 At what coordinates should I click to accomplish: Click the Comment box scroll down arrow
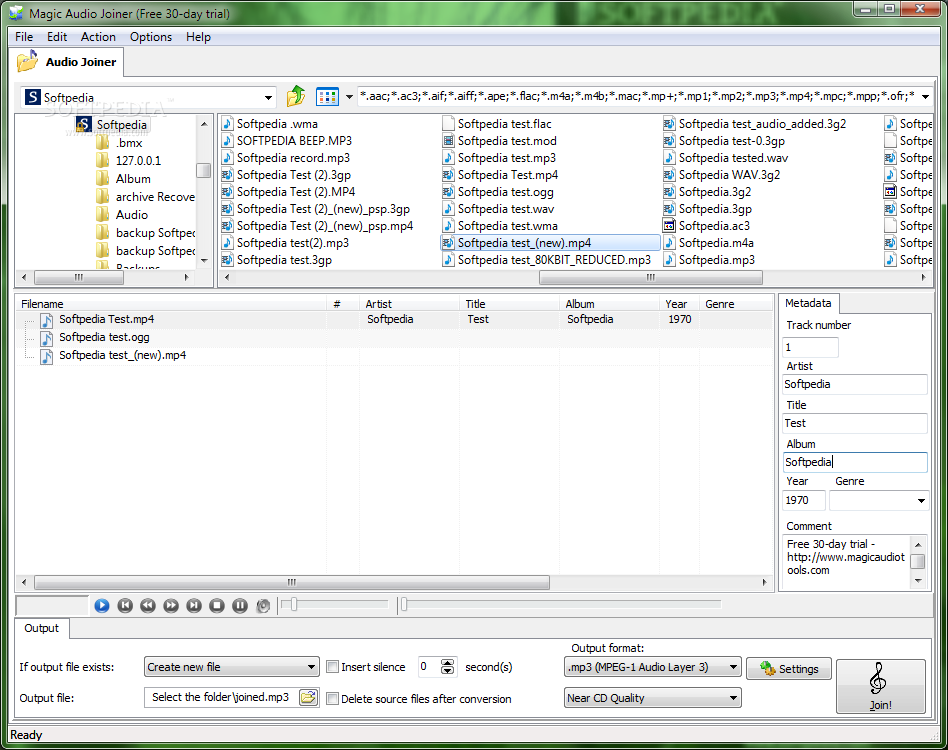click(918, 581)
